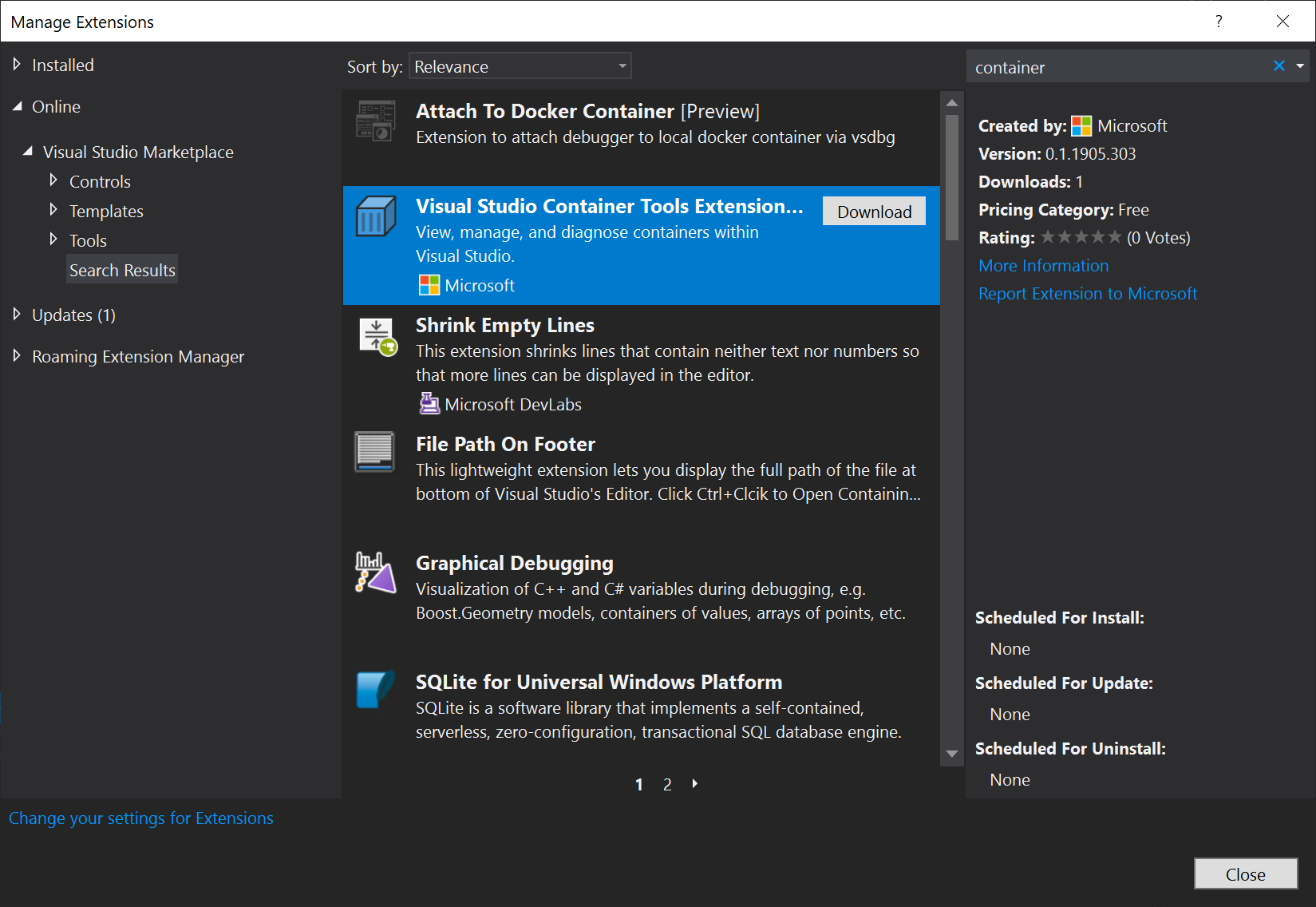Open Change your settings for Extensions
Viewport: 1316px width, 907px height.
(140, 818)
